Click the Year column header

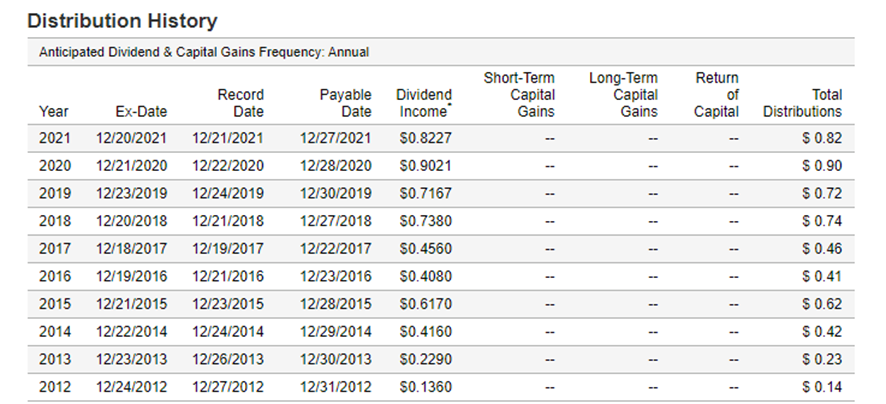tap(54, 112)
